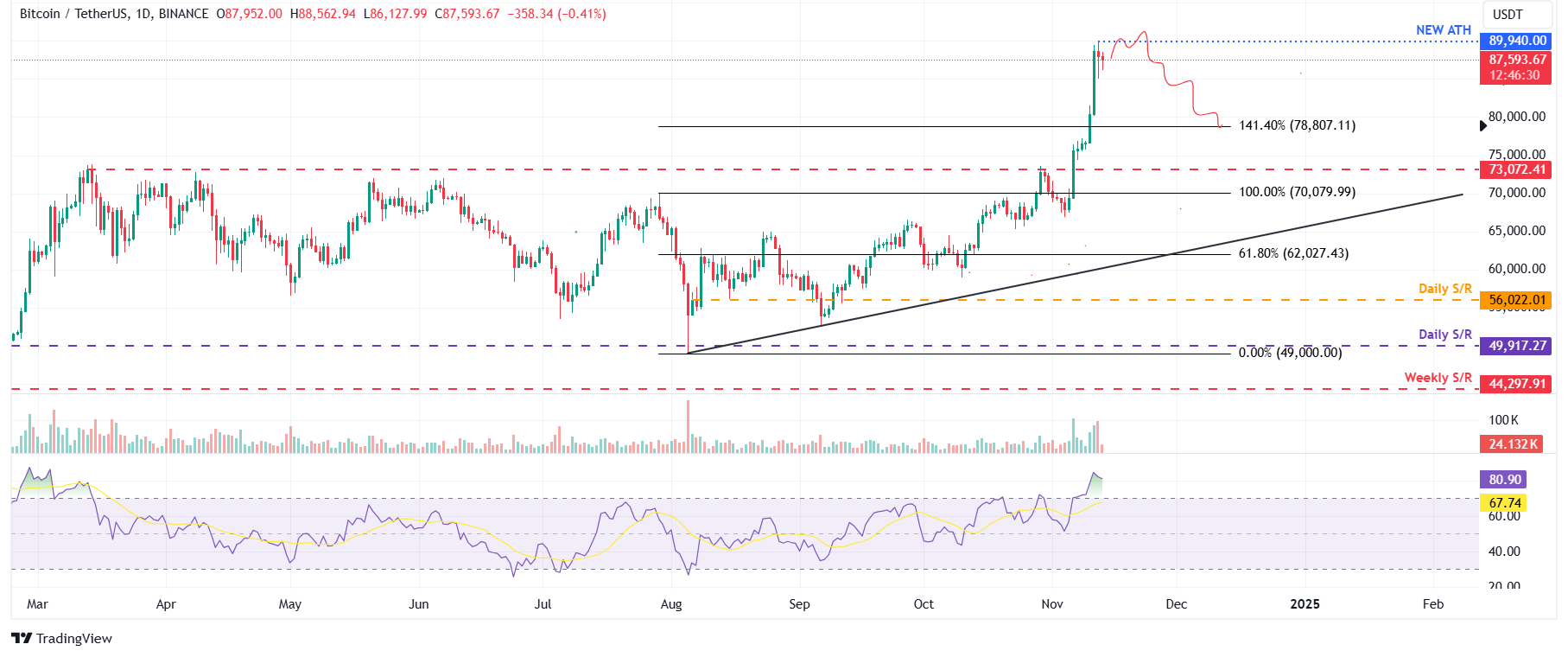This screenshot has height=657, width=1568.
Task: Click the 100K volume axis label
Action: [1503, 420]
